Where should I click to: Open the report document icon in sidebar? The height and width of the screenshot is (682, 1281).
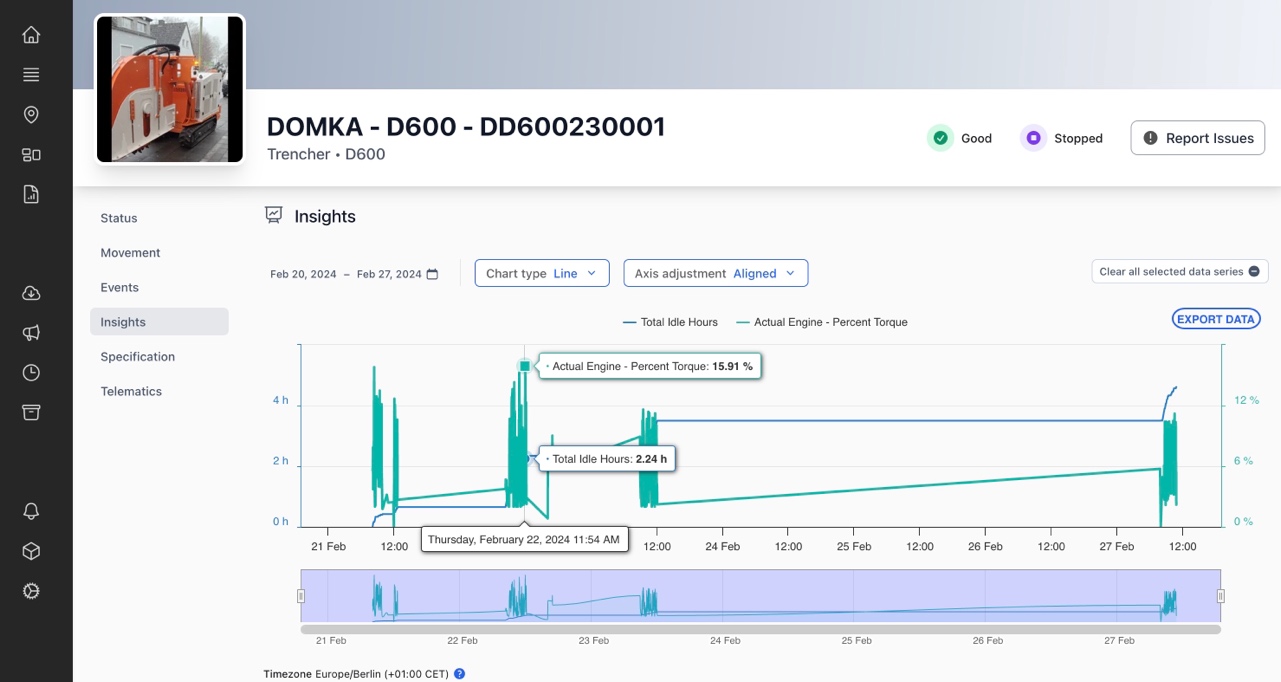[x=31, y=194]
